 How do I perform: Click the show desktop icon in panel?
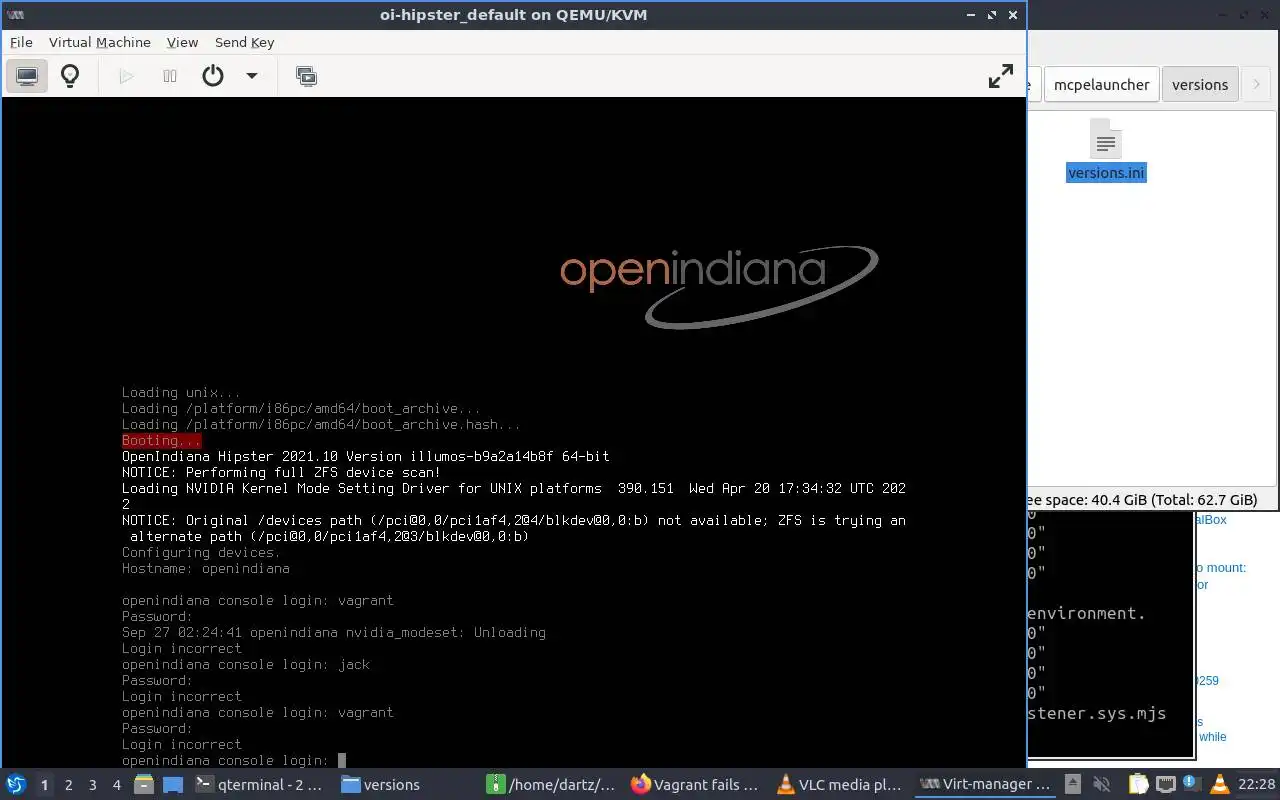173,785
